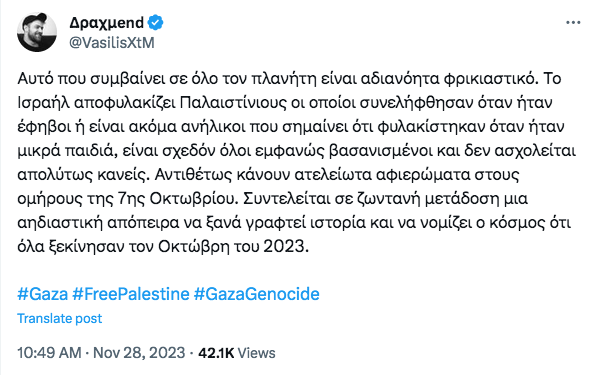Click the opening word Αυτό of the tweet
The height and width of the screenshot is (375, 598).
(35, 79)
